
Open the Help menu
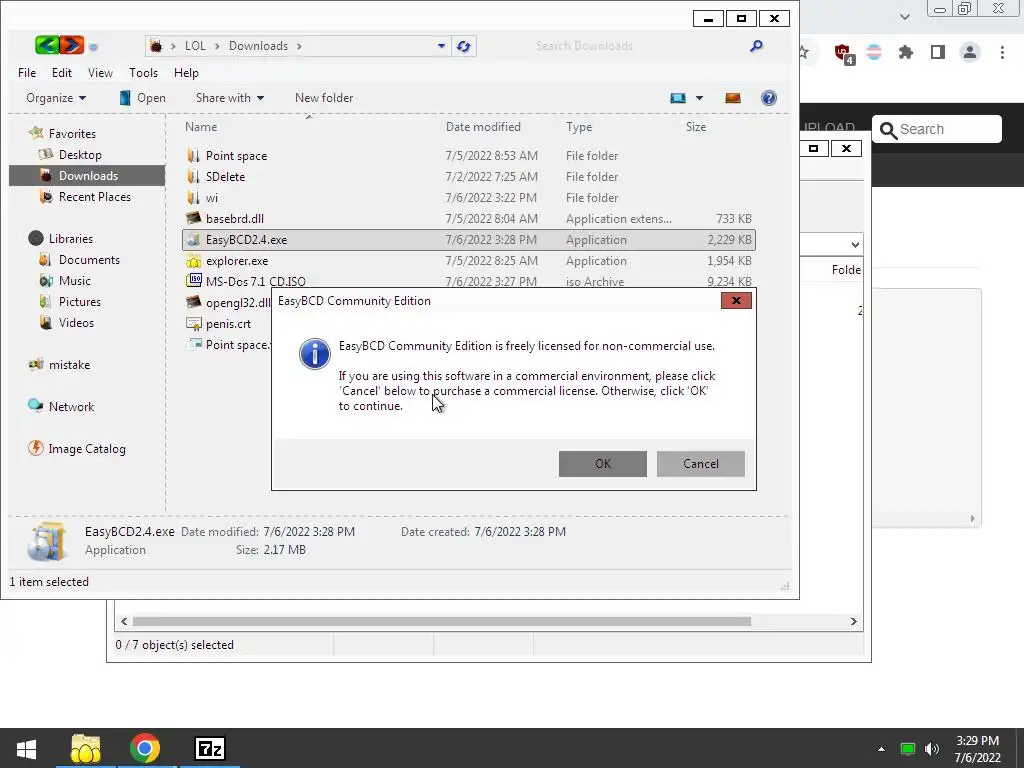click(186, 72)
